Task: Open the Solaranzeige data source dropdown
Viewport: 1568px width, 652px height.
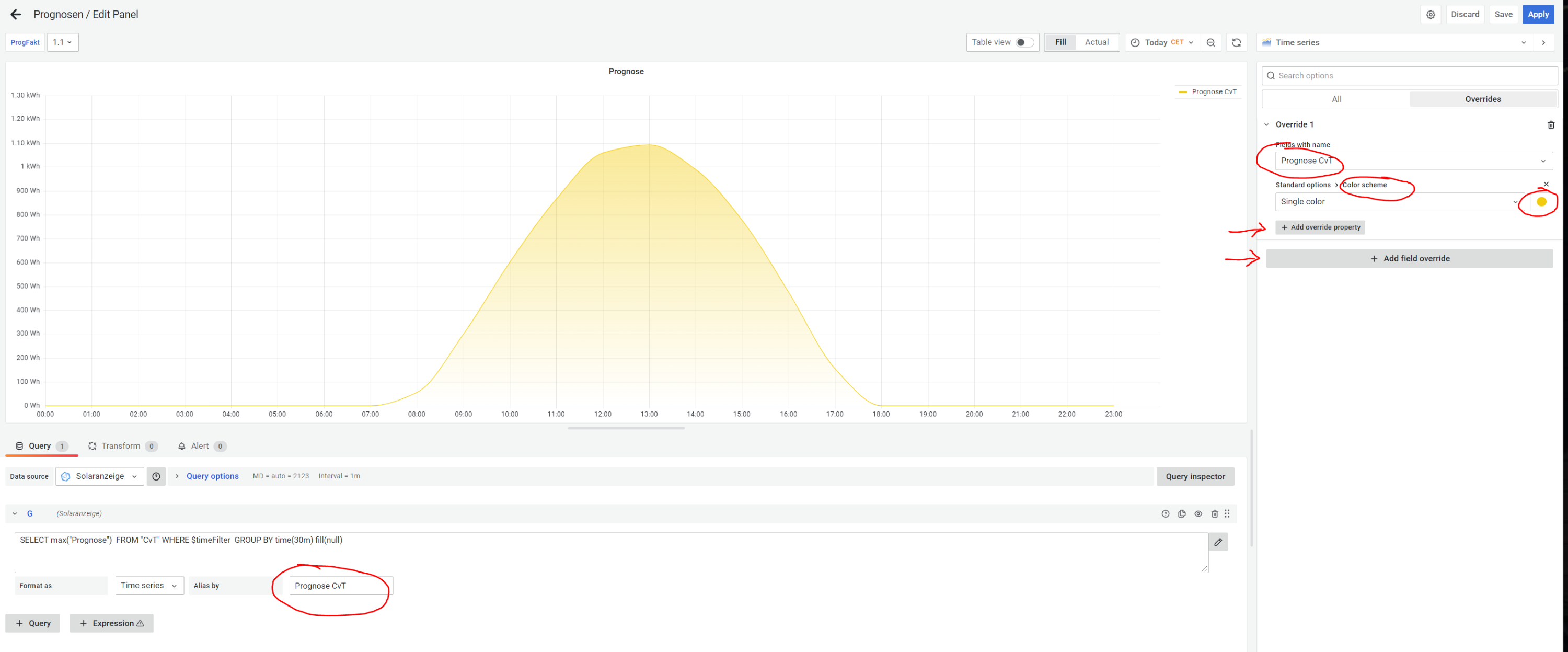Action: [100, 477]
